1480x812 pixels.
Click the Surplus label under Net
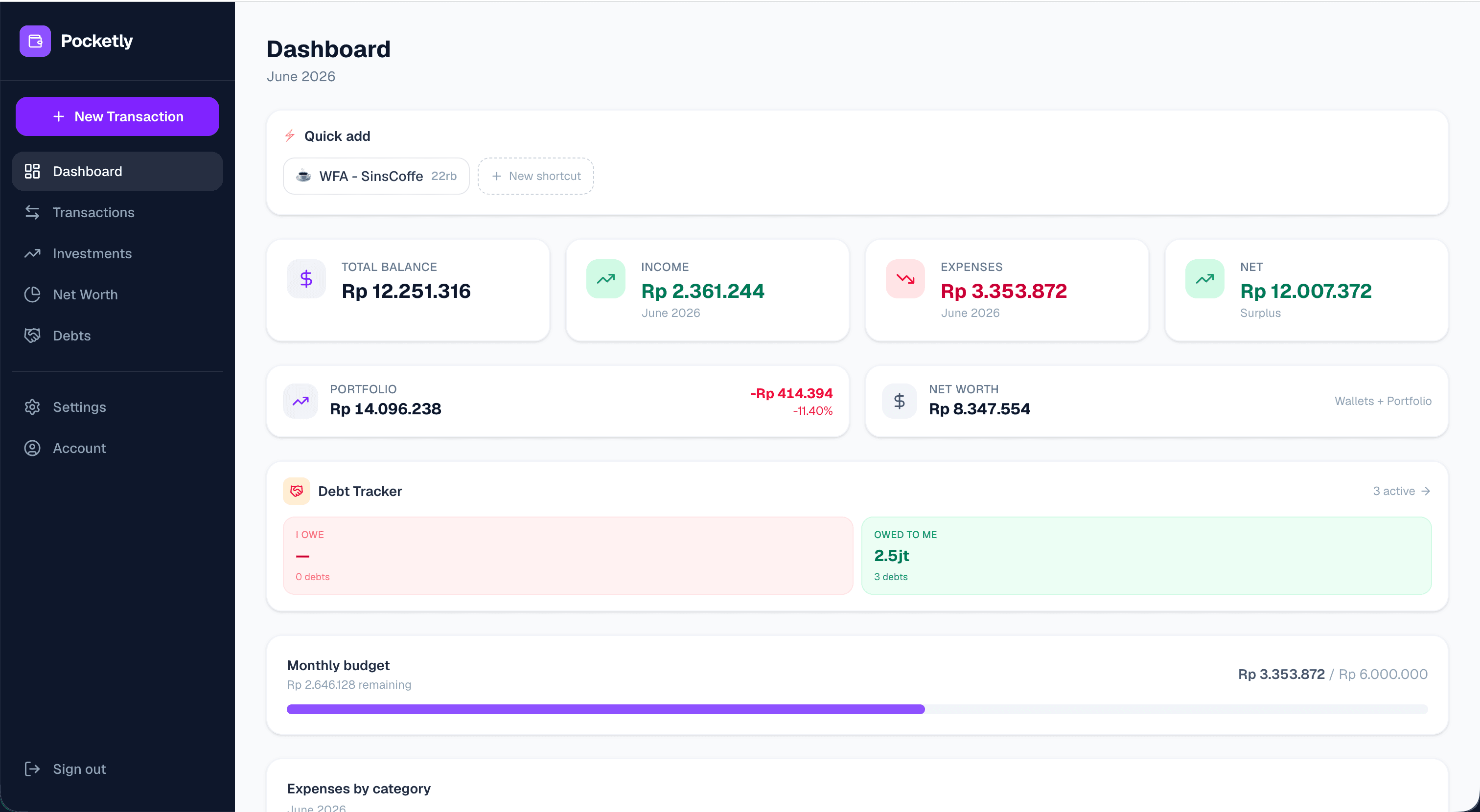tap(1260, 313)
